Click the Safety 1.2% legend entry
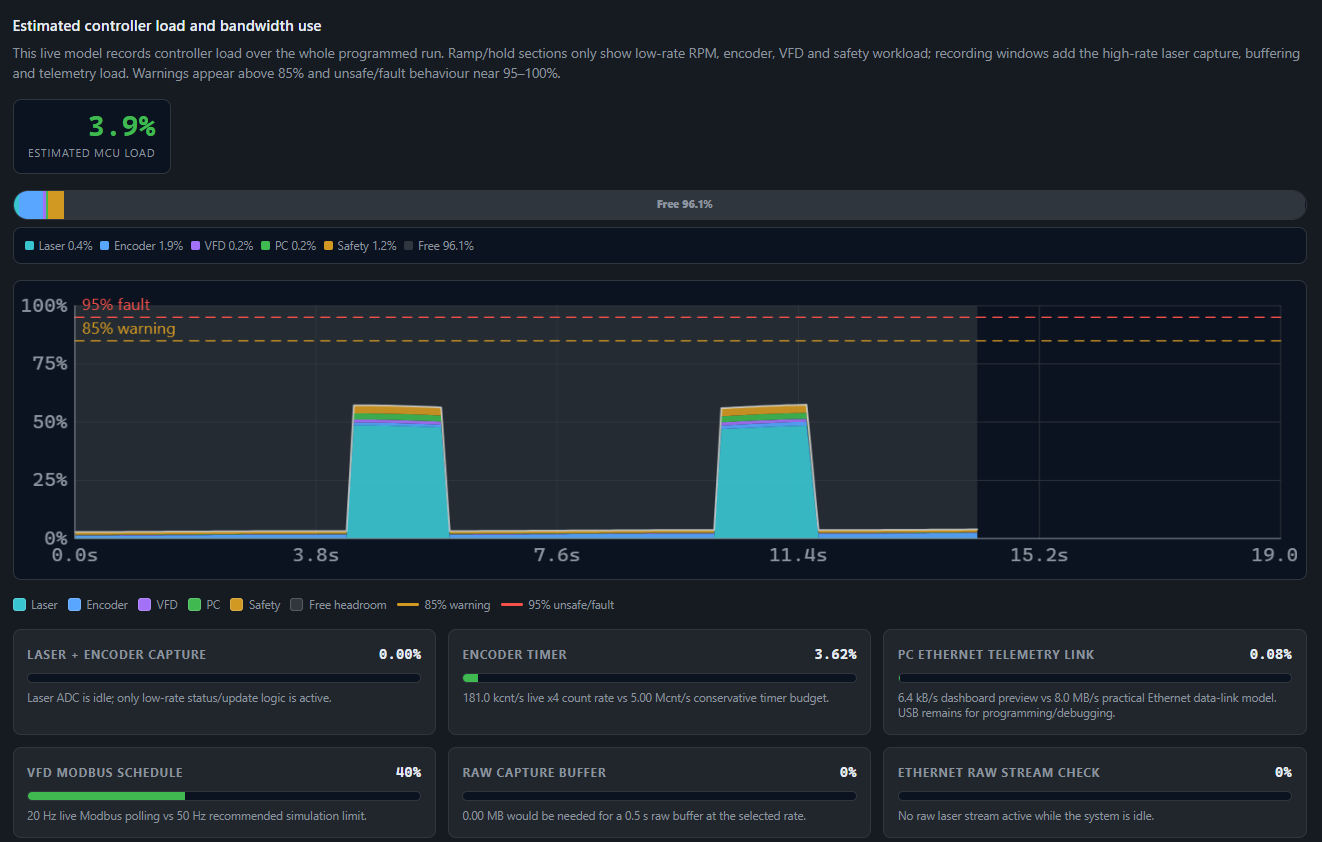The image size is (1322, 842). [x=361, y=246]
